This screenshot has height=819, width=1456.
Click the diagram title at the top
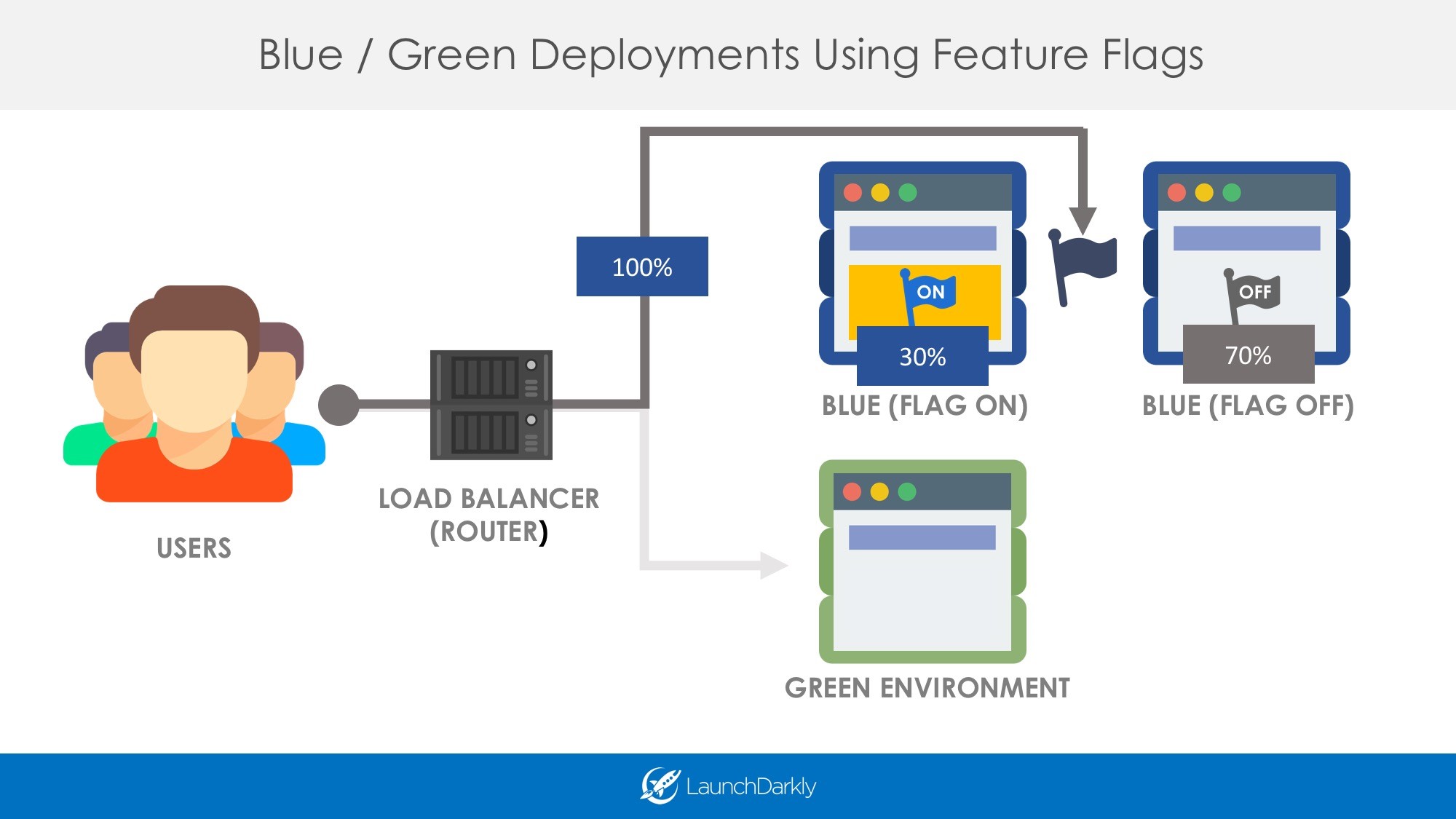(x=728, y=55)
